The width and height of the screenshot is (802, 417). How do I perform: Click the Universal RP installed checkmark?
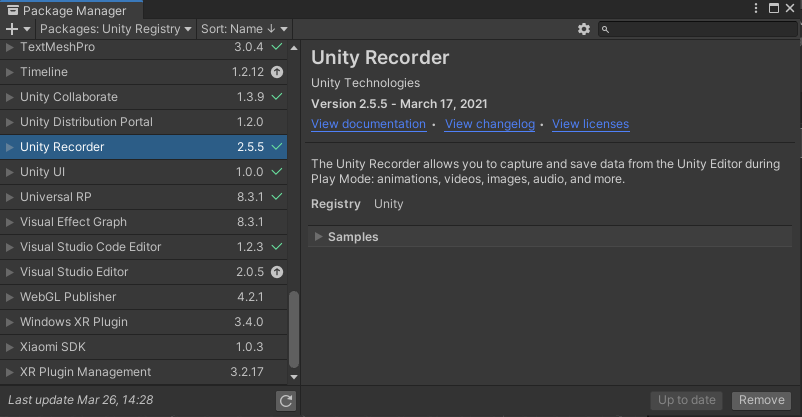click(277, 196)
